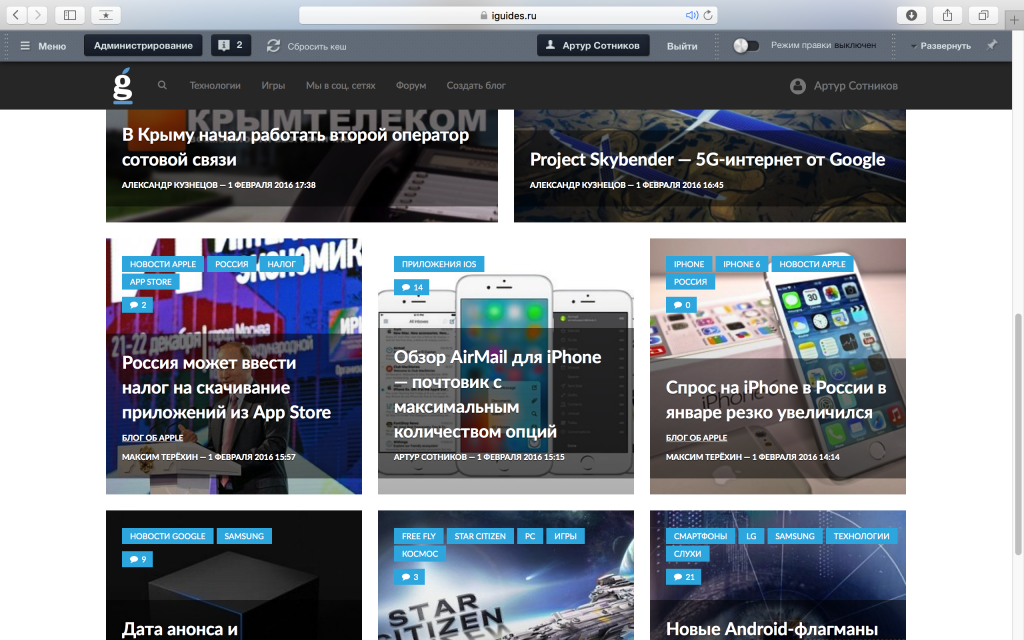Click the comment count 21 badge

pyautogui.click(x=683, y=577)
